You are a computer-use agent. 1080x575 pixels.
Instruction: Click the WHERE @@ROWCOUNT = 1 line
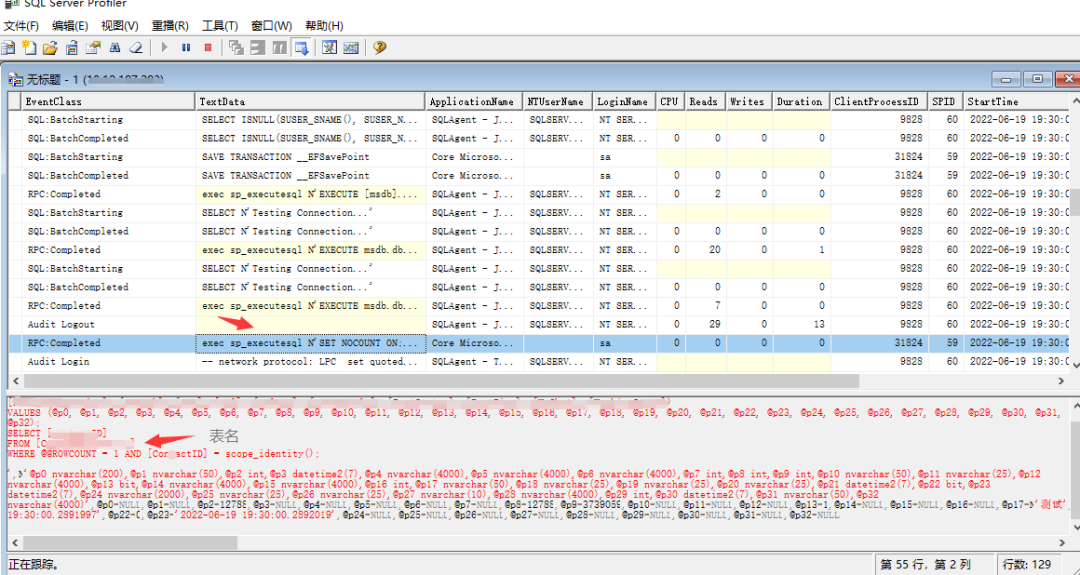(164, 453)
